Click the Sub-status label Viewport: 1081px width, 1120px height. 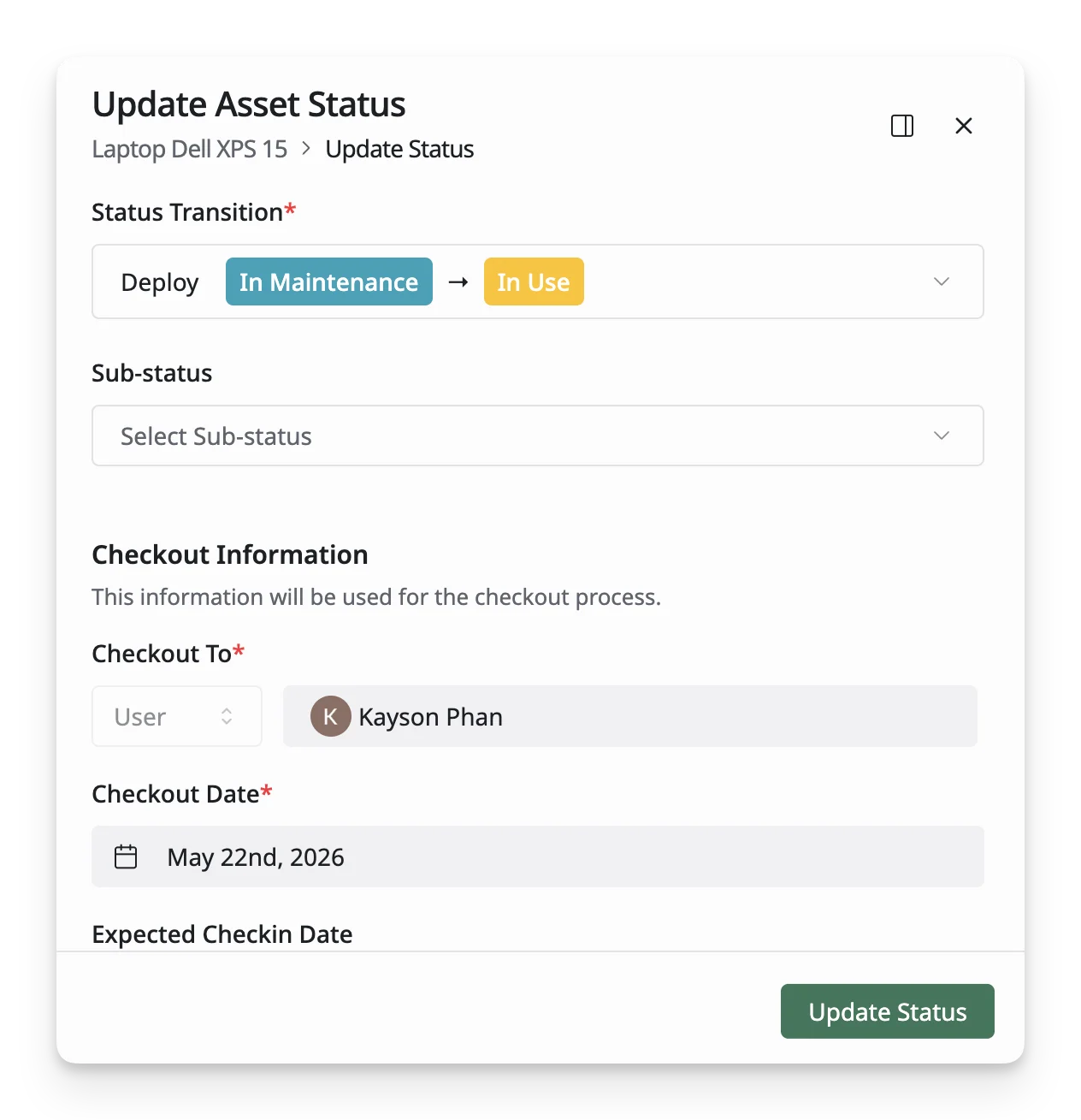coord(152,373)
